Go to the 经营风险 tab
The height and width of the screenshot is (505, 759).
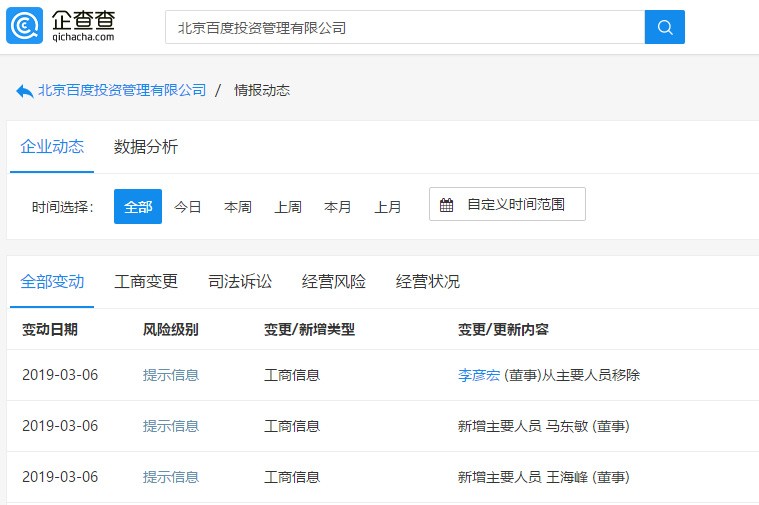pos(334,282)
